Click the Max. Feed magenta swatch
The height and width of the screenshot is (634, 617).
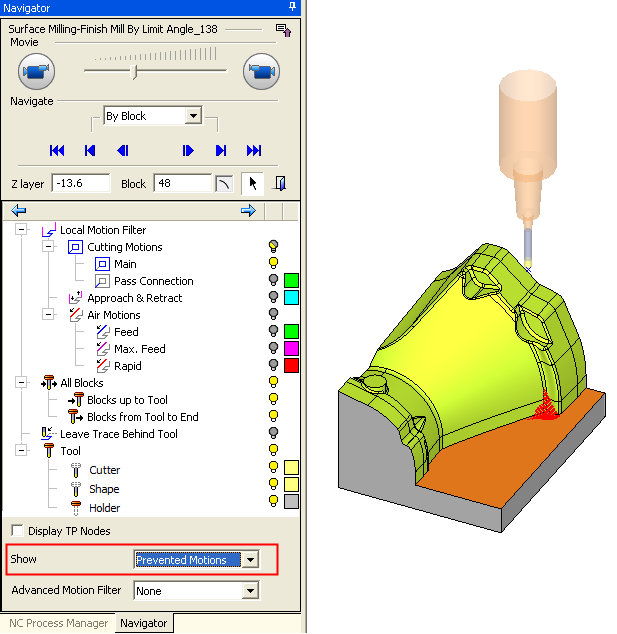pos(291,348)
